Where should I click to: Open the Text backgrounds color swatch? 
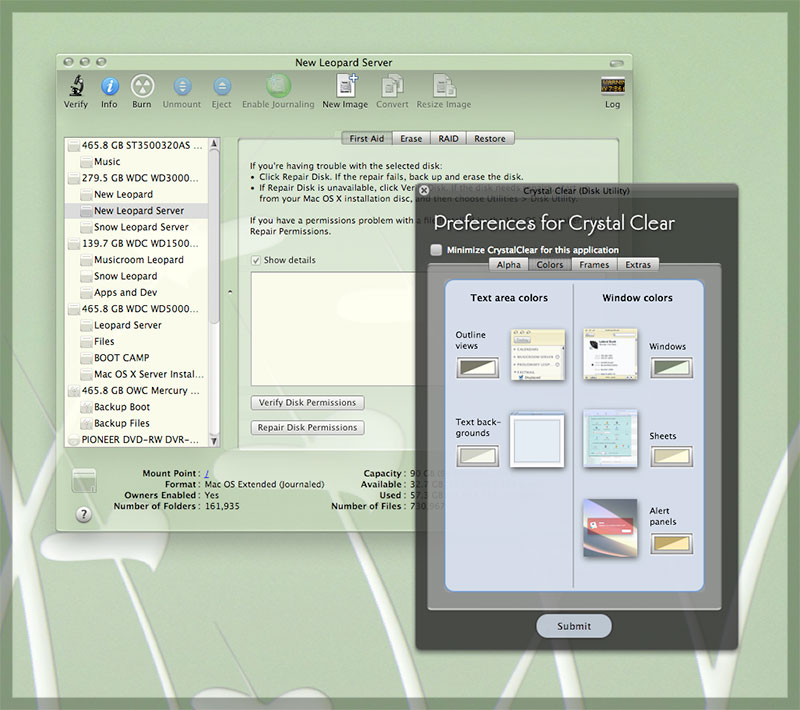pyautogui.click(x=478, y=456)
